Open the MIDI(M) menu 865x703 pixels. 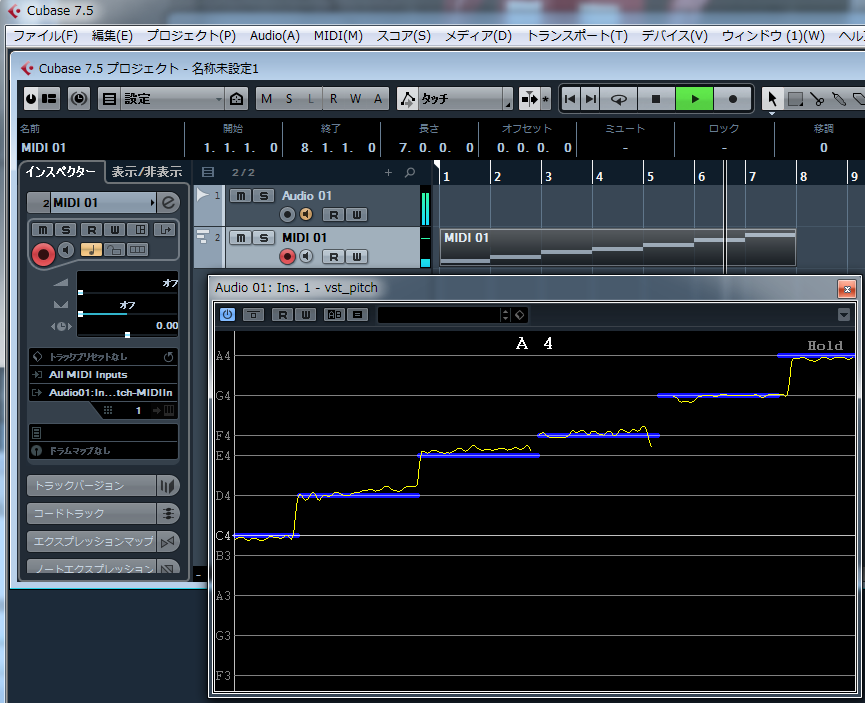coord(338,36)
